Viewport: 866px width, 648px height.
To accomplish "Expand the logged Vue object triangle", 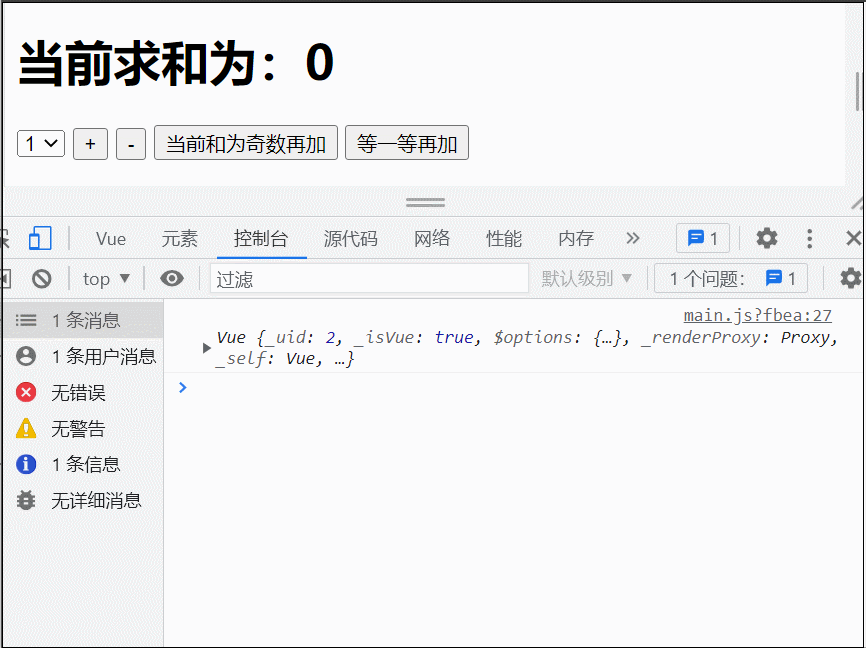I will 206,347.
